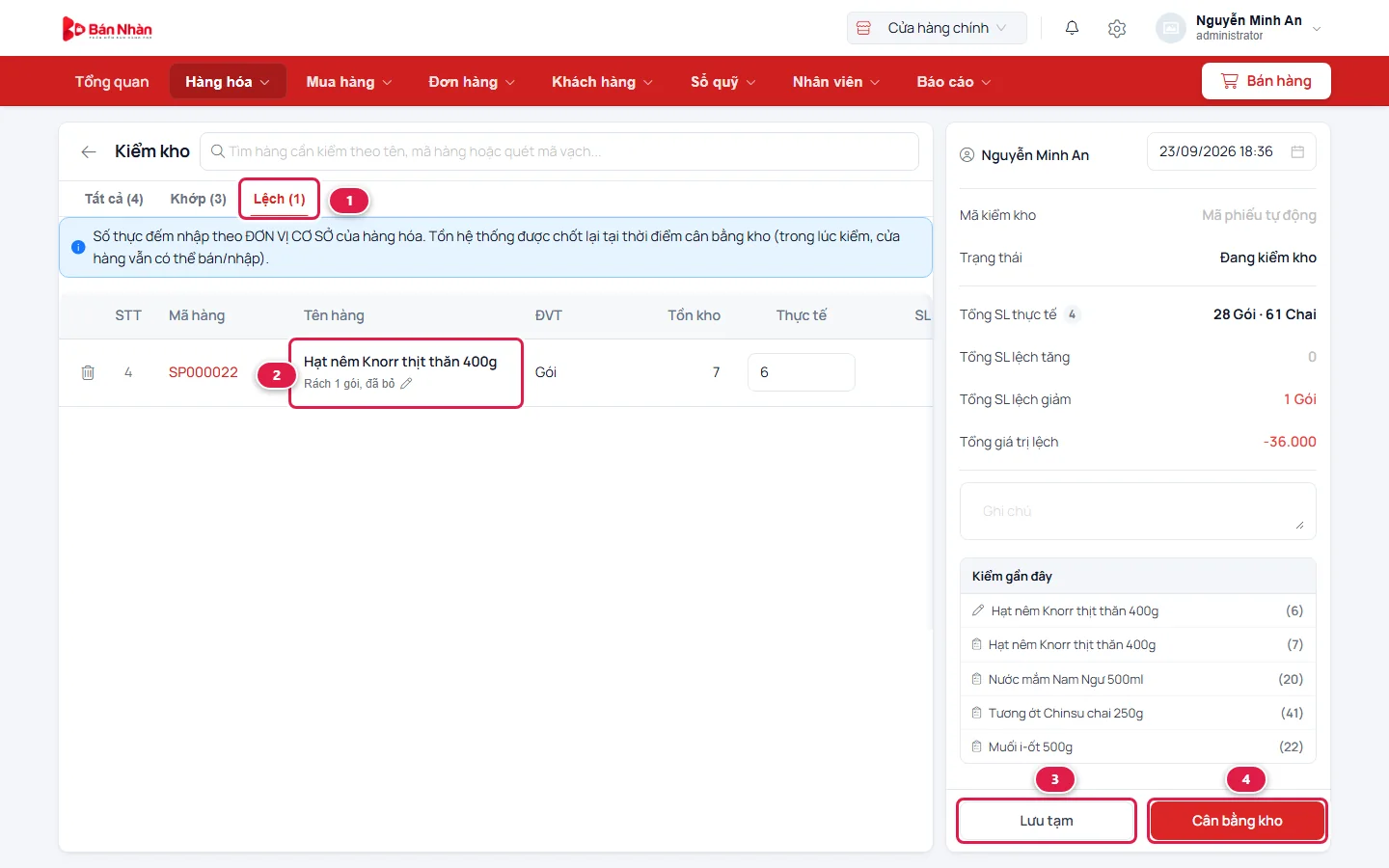This screenshot has height=868, width=1389.
Task: Click the back arrow beside Kiểm kho
Action: click(x=89, y=151)
